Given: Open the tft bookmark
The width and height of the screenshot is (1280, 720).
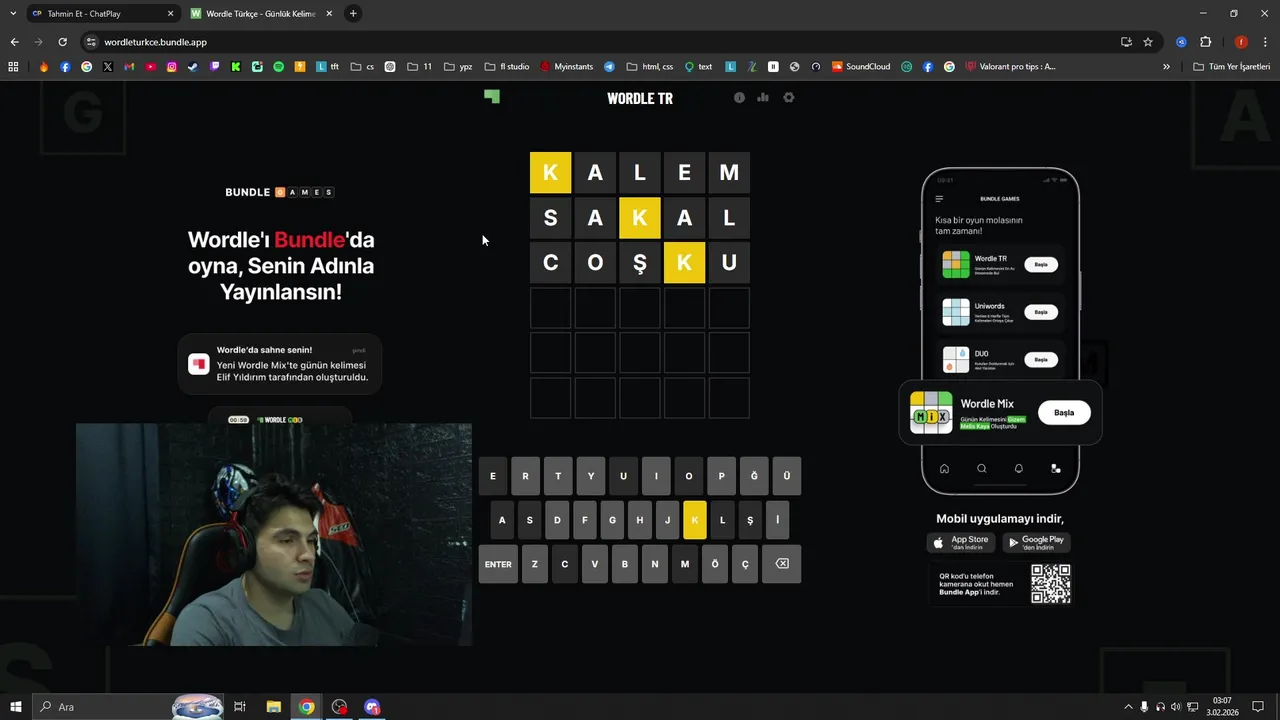Looking at the screenshot, I should [x=328, y=67].
